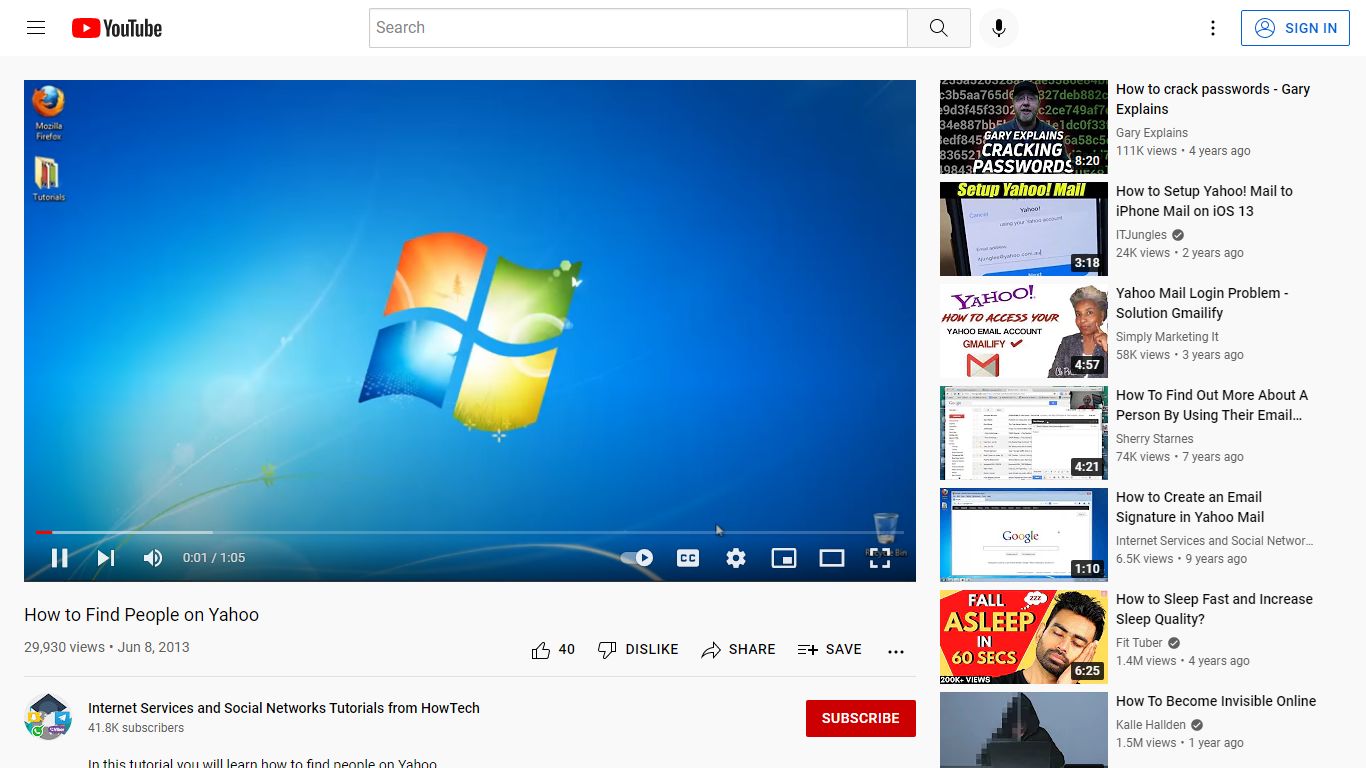Click the red SUBSCRIBE button
Image resolution: width=1366 pixels, height=768 pixels.
click(x=861, y=718)
